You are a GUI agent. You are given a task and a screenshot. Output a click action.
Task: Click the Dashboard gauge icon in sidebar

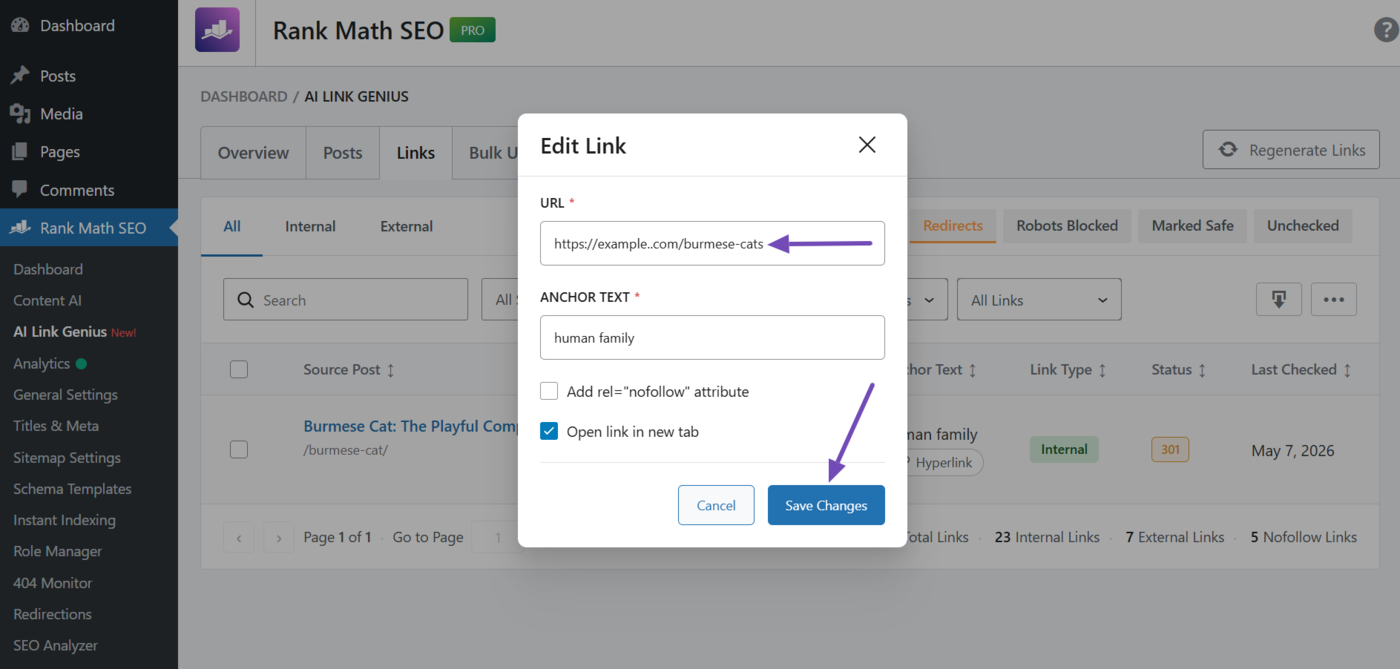(20, 26)
